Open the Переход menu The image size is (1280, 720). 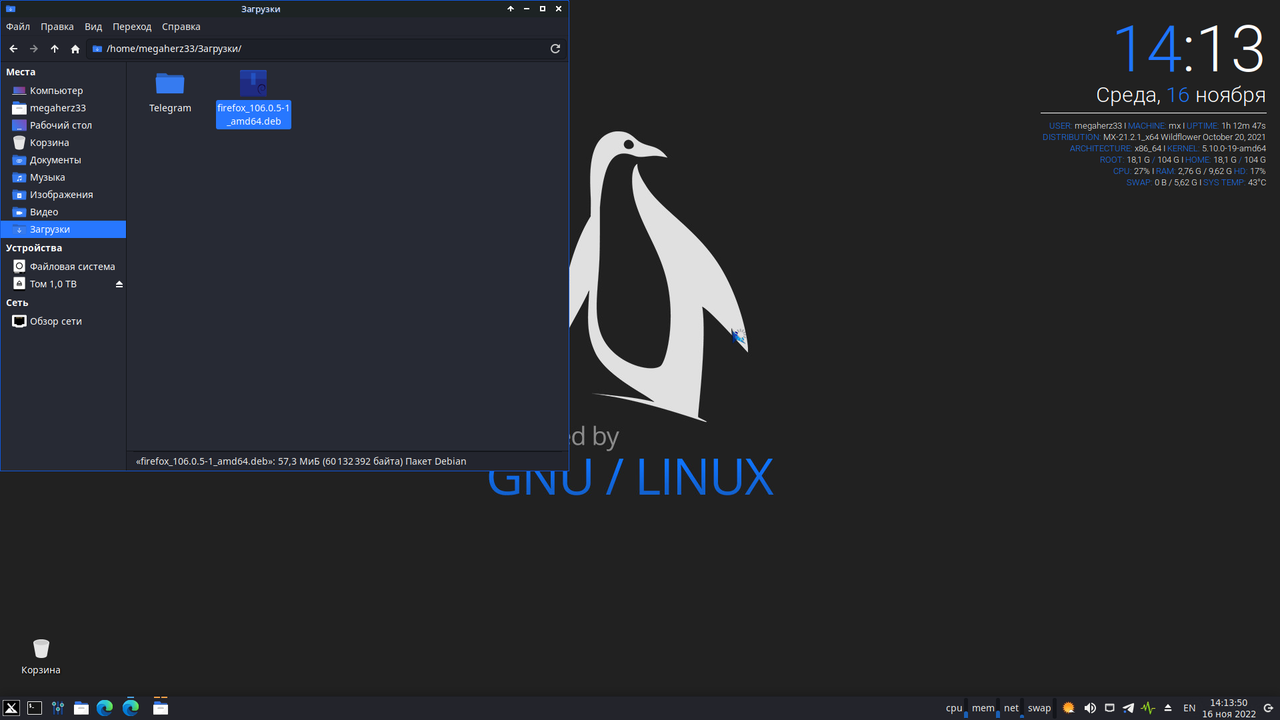click(132, 27)
